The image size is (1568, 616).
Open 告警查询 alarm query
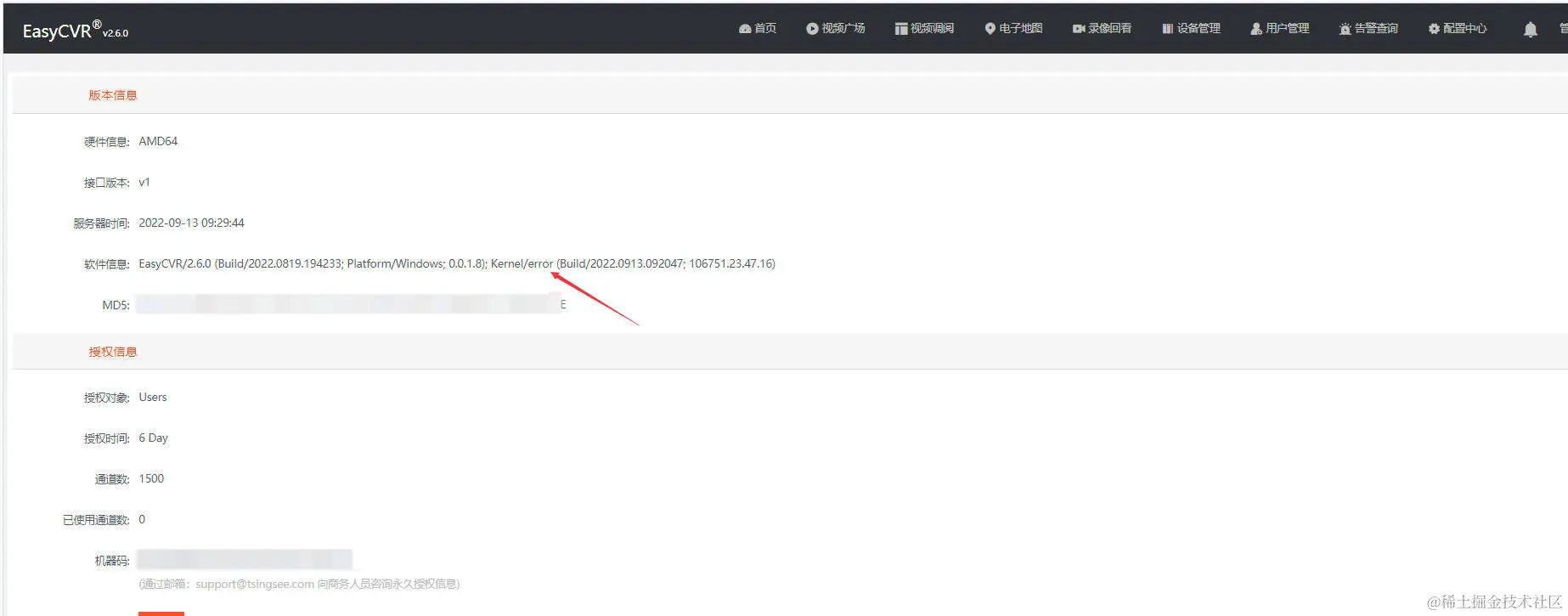click(1368, 29)
